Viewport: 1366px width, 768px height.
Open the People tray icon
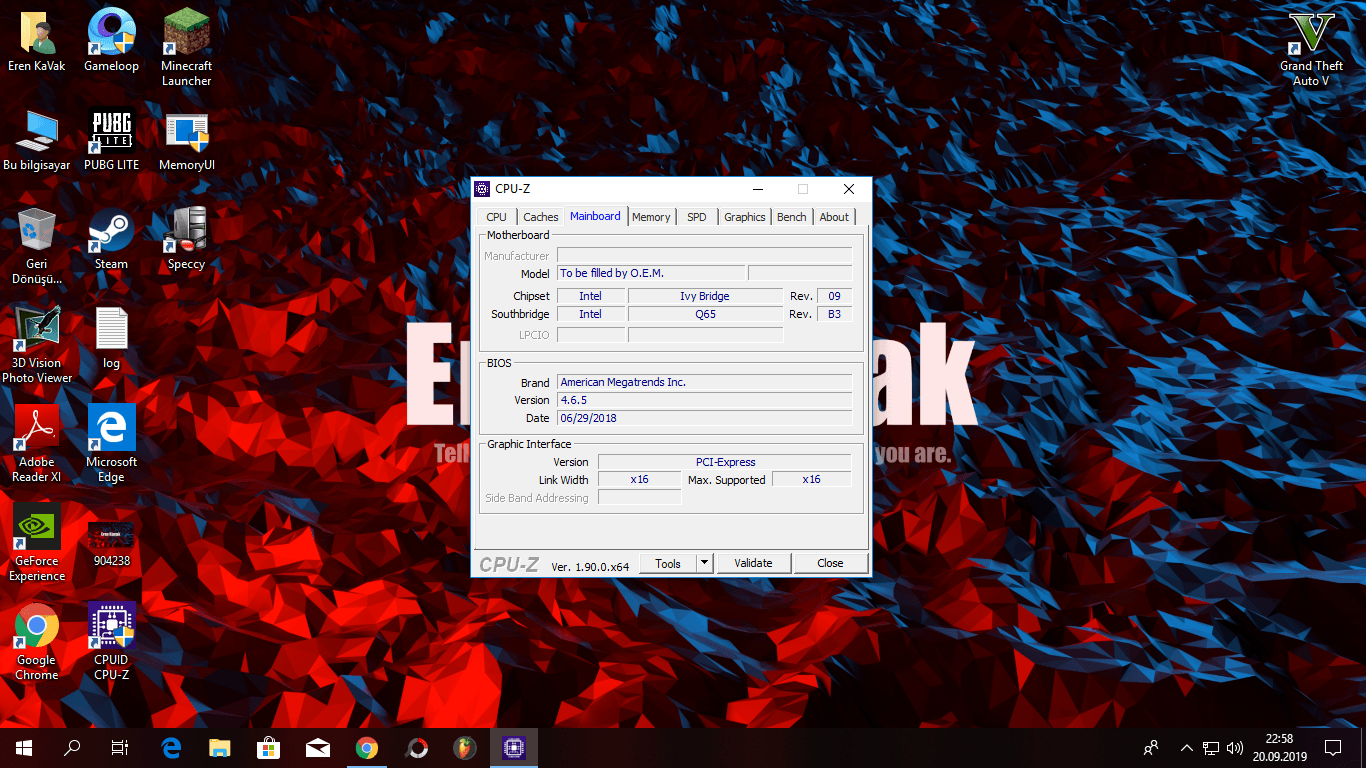[1152, 747]
